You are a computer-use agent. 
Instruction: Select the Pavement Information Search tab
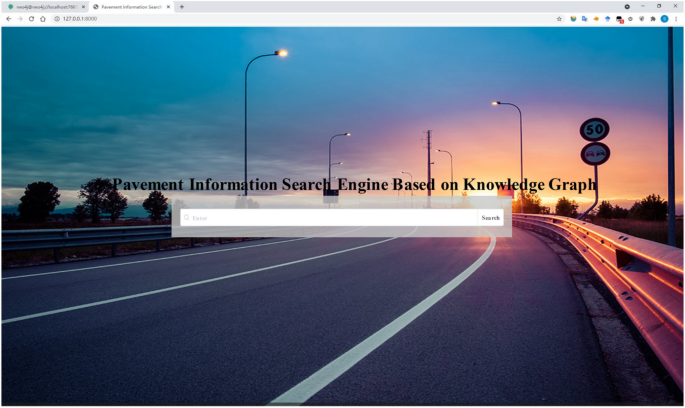coord(130,6)
